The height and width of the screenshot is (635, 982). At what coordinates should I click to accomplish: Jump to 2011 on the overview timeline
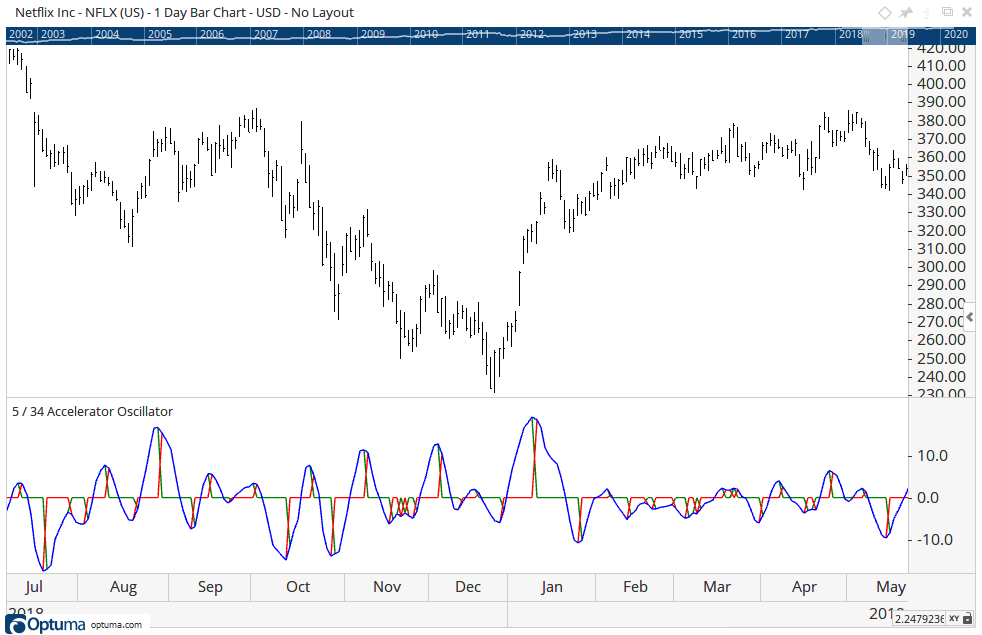(x=478, y=34)
